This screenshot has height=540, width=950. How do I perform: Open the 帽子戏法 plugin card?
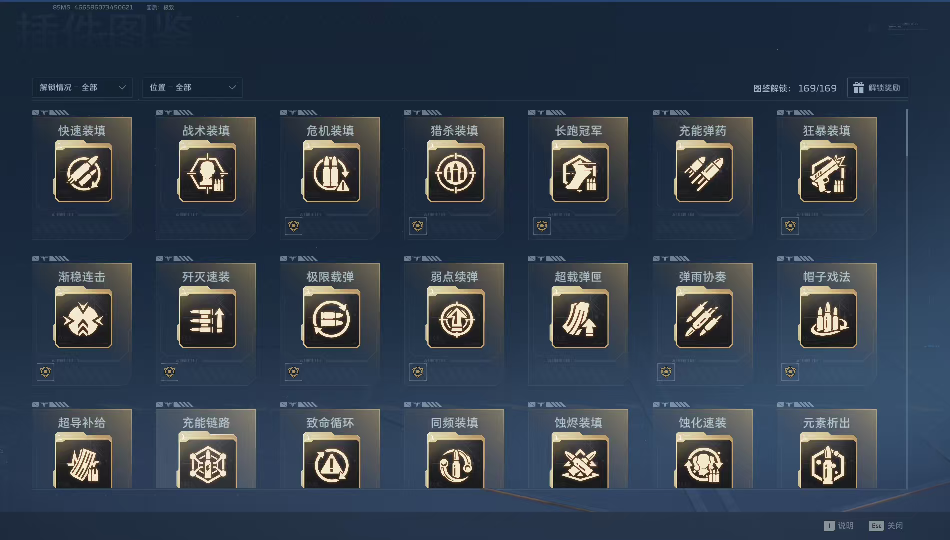pos(827,324)
